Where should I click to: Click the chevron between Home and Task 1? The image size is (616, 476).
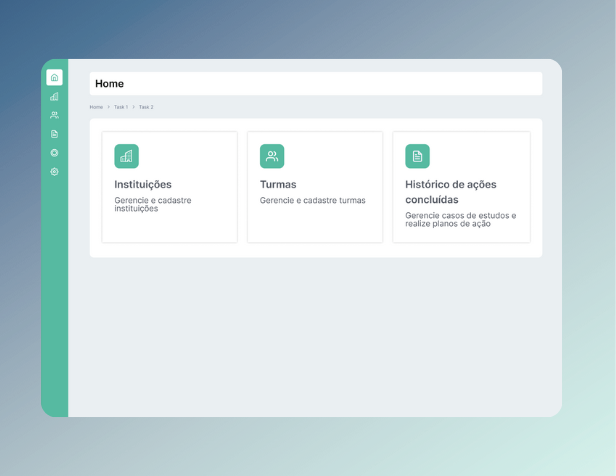108,107
